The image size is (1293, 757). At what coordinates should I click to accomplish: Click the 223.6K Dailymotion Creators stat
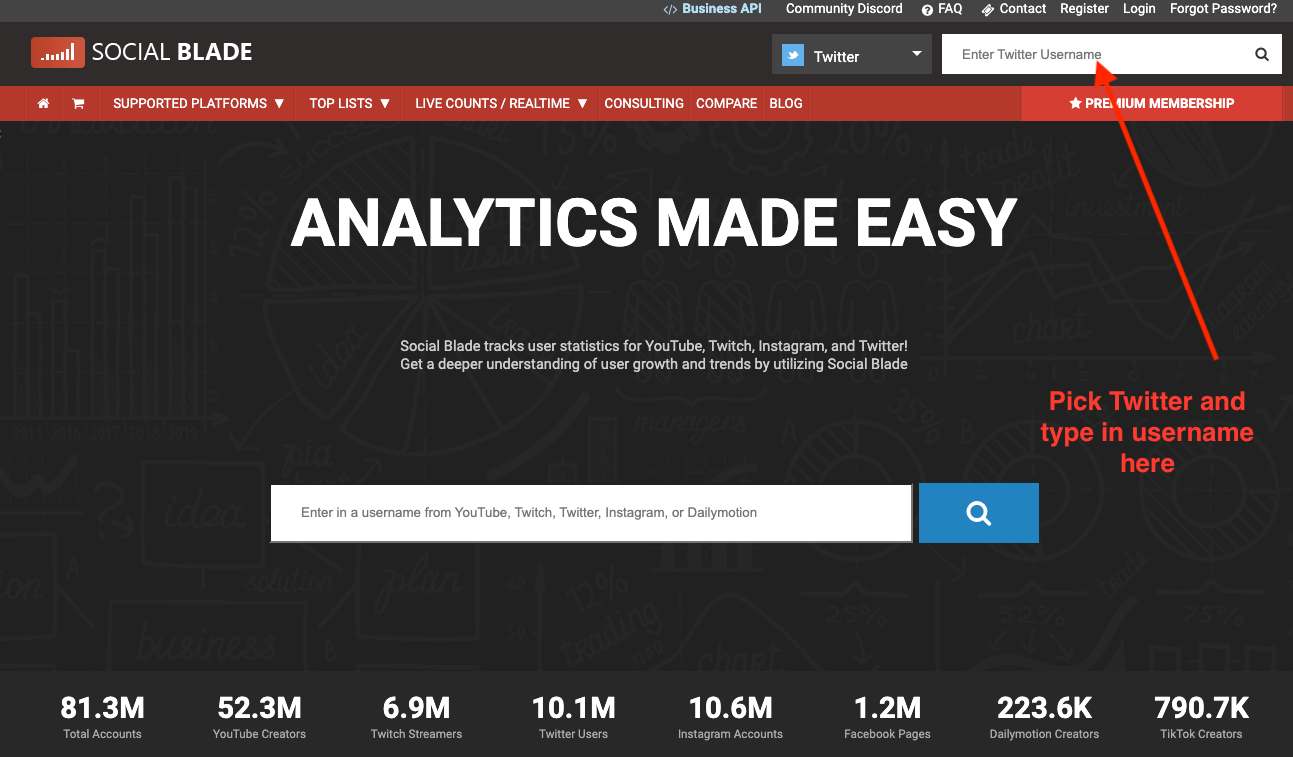point(1044,717)
